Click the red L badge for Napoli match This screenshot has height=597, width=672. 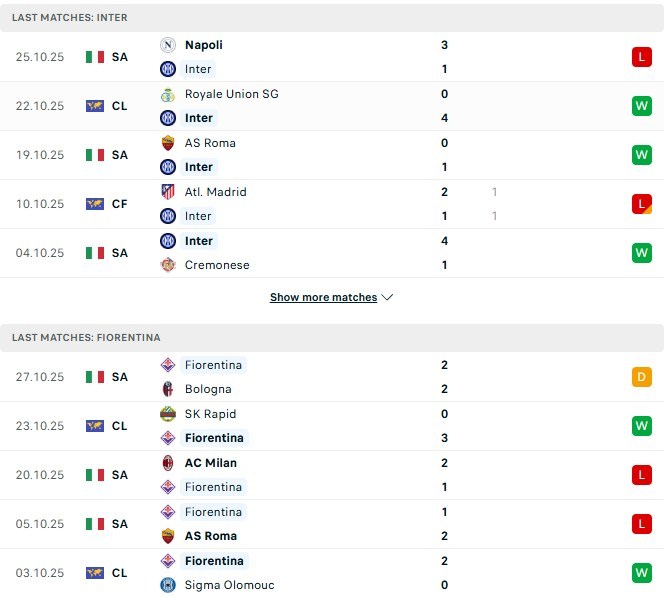tap(641, 57)
